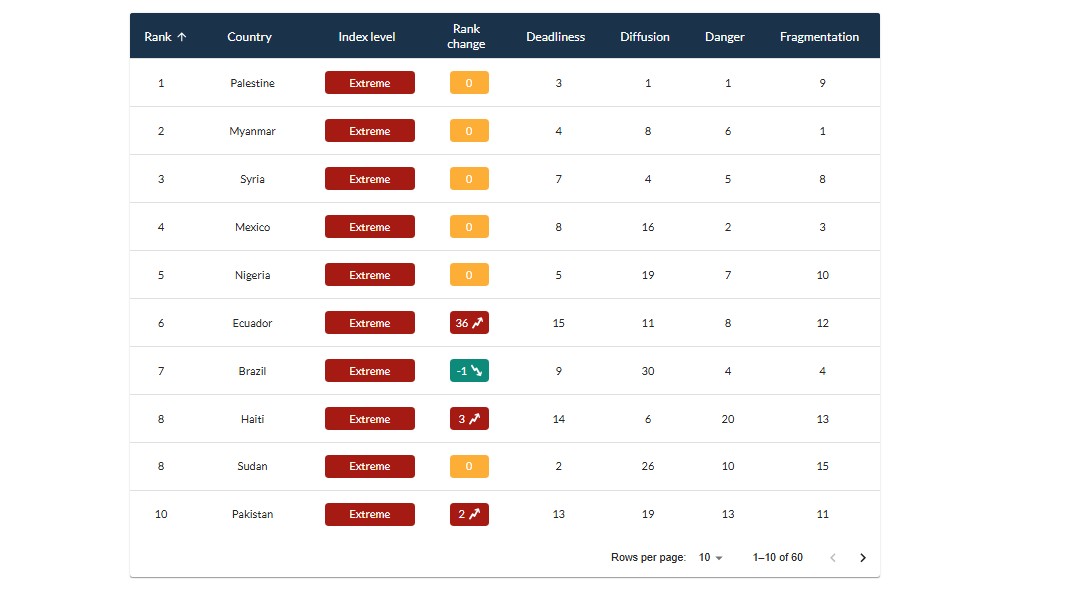Viewport: 1079px width, 597px height.
Task: Sort table by Country column
Action: tap(249, 37)
